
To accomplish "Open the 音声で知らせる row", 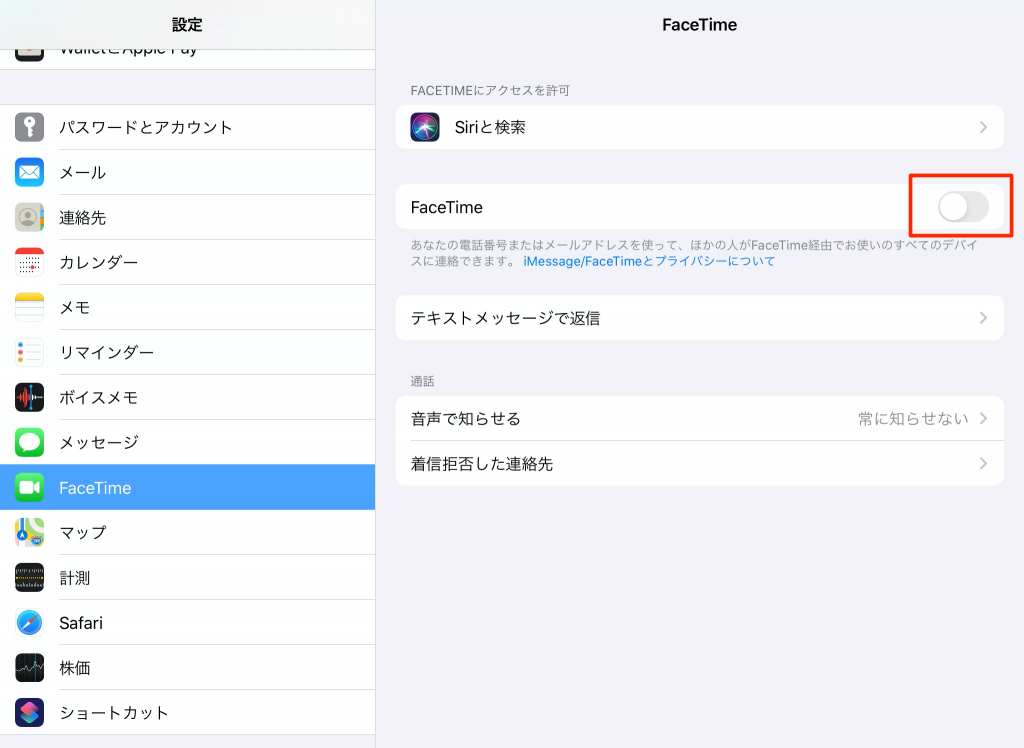I will 699,419.
